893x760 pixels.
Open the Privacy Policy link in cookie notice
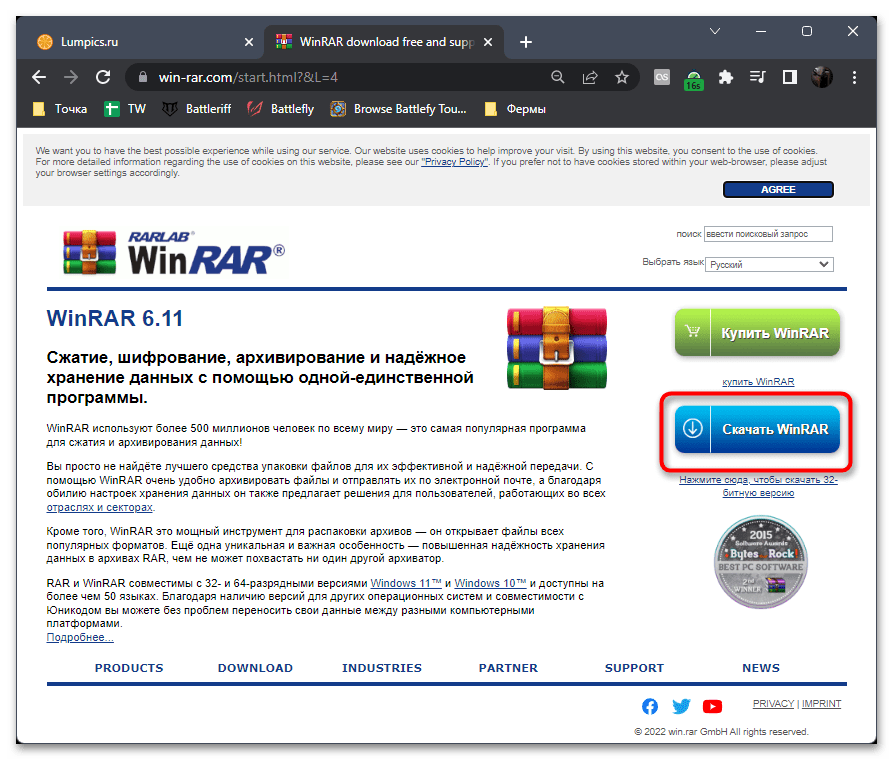(x=454, y=162)
